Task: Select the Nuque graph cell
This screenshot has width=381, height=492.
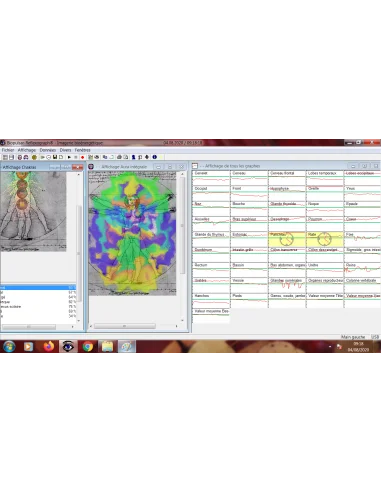Action: tap(325, 209)
